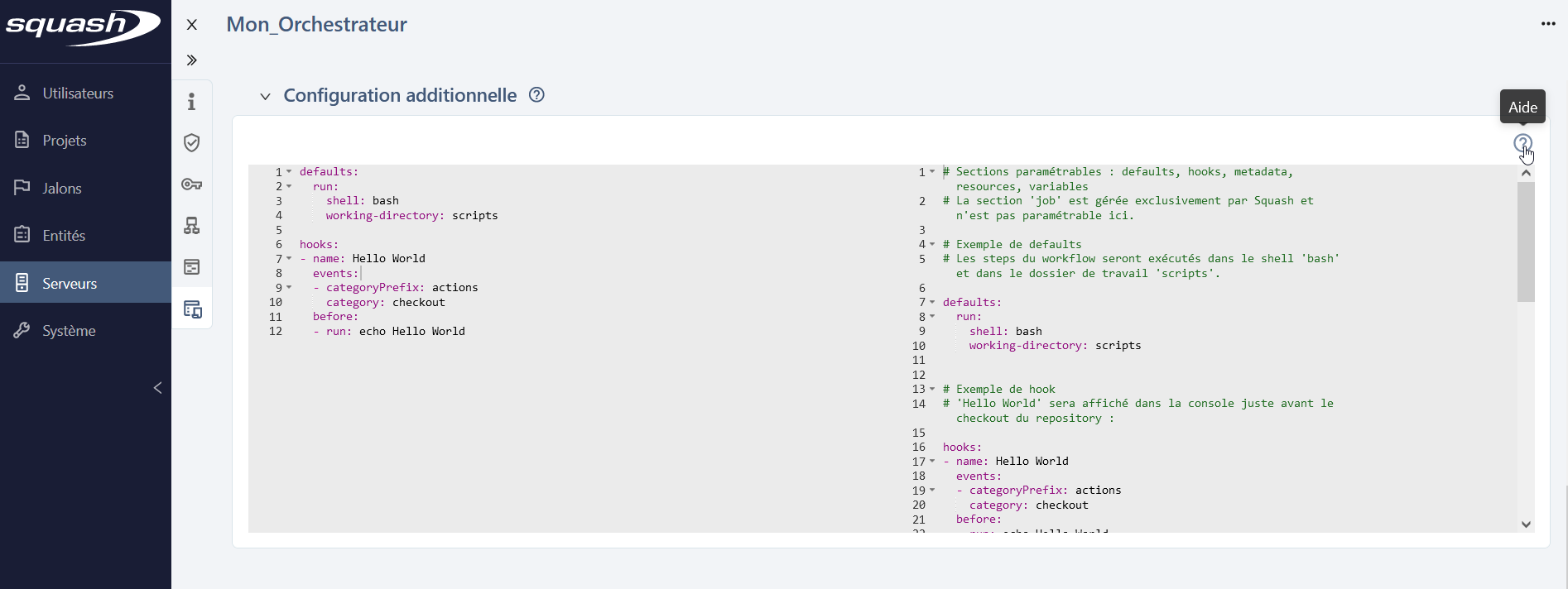Click help icon beside Configuration additionnelle title
The image size is (1568, 589).
[536, 95]
